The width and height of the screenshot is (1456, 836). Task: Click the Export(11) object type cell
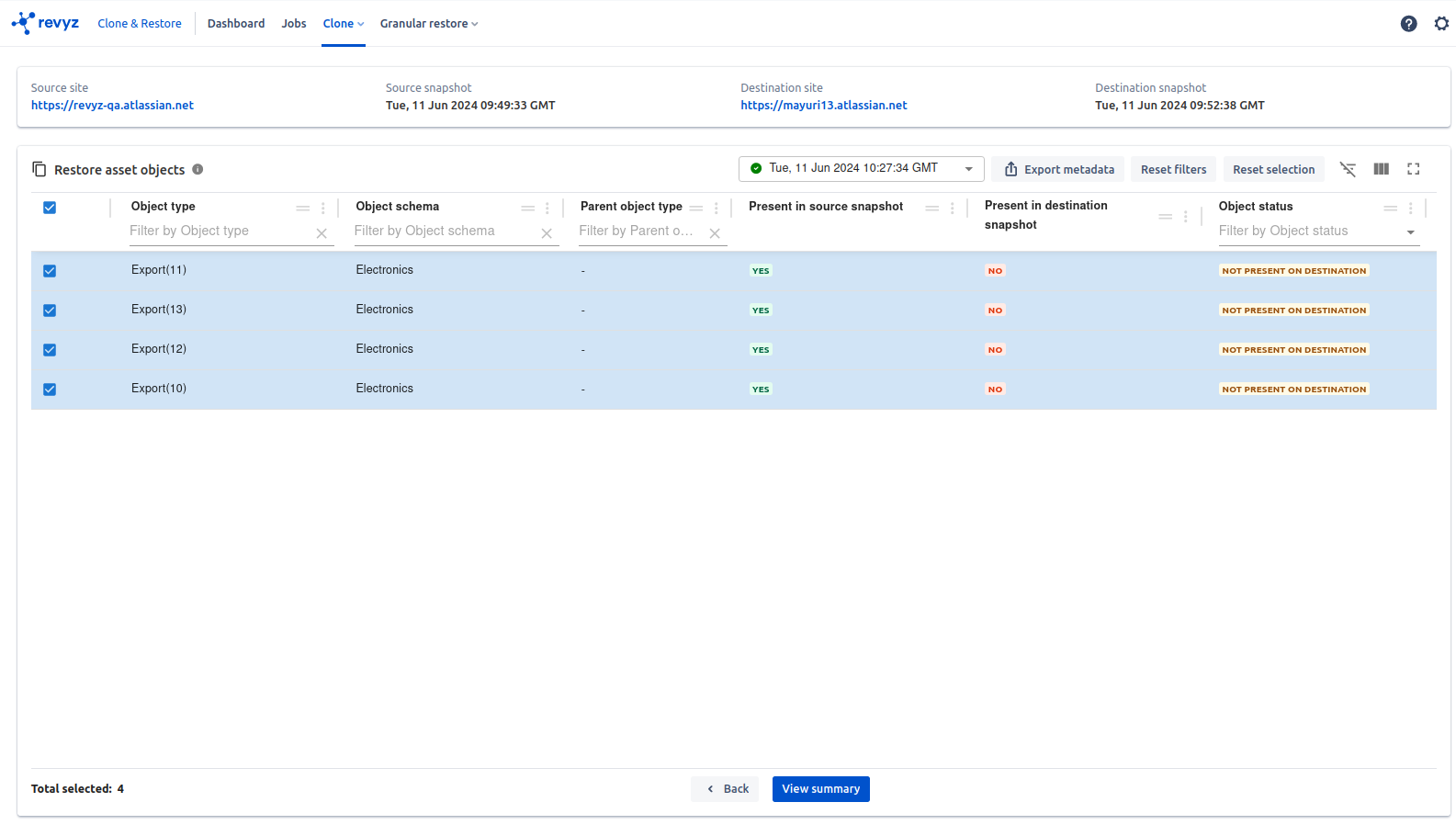click(159, 270)
